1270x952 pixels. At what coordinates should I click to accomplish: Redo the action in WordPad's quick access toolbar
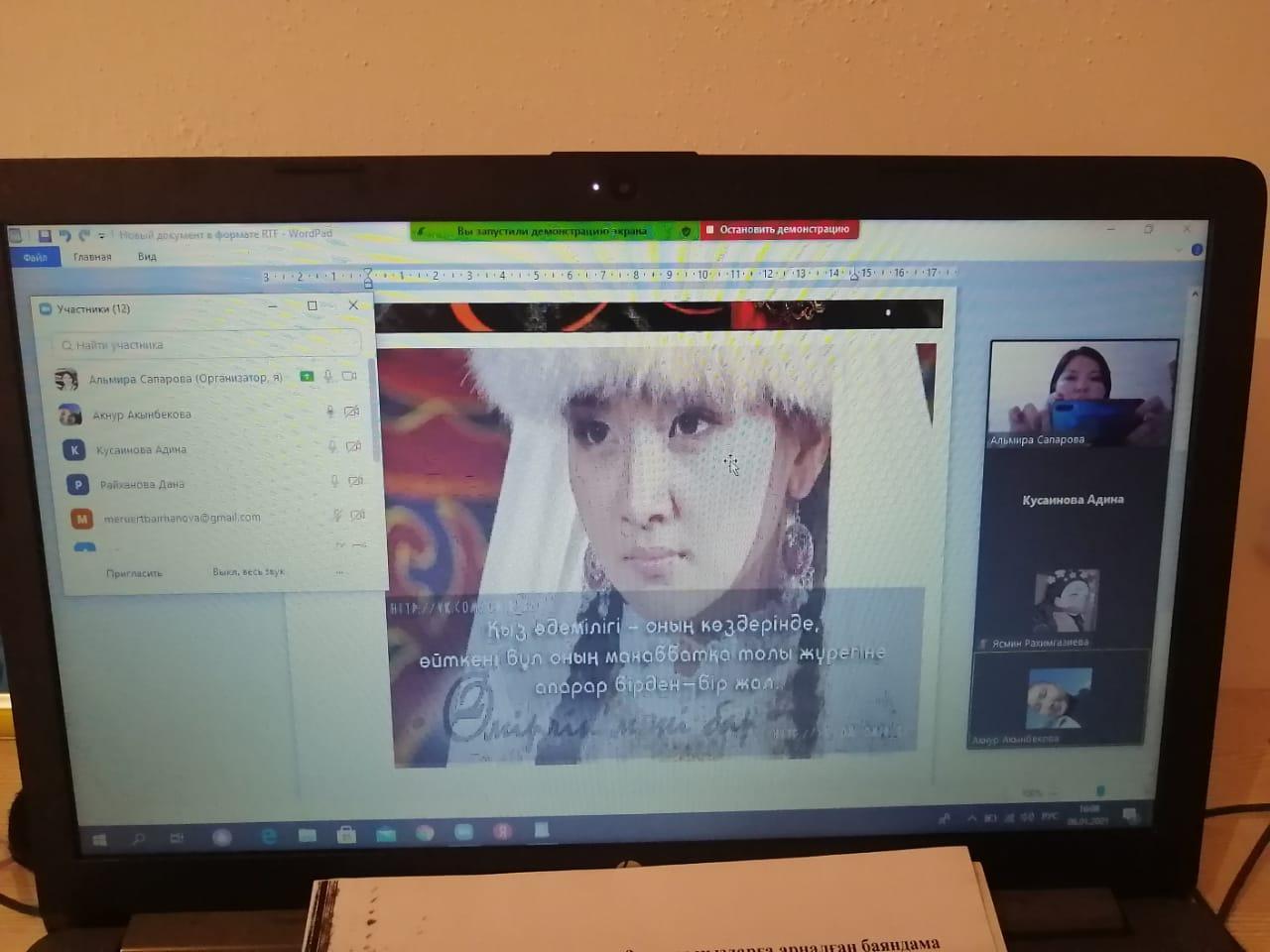[84, 236]
